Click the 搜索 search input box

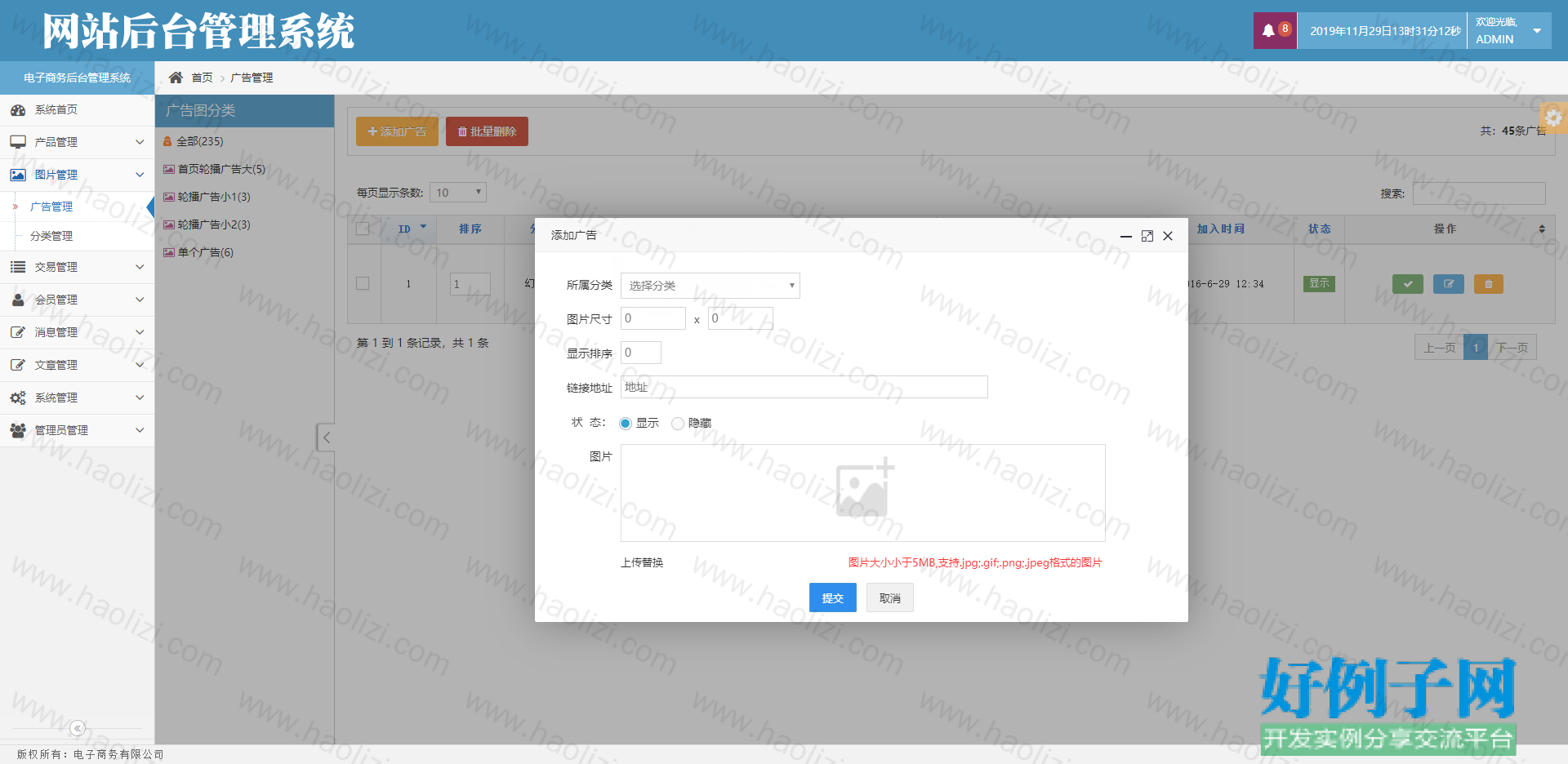coord(1479,193)
